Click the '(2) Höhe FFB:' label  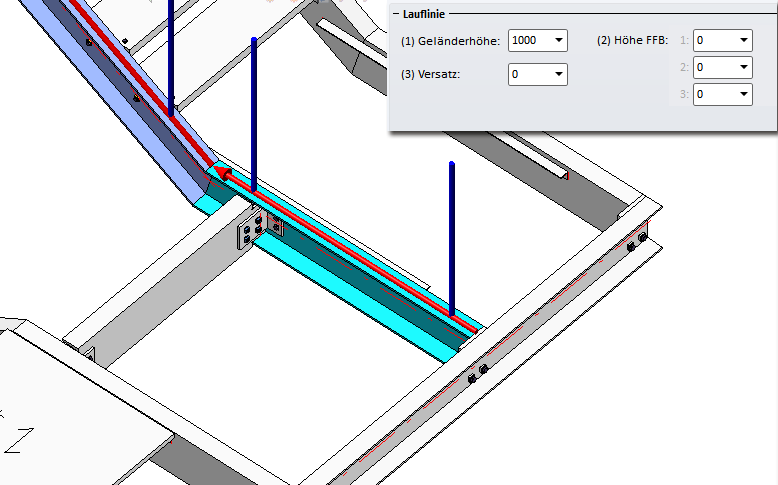tap(633, 41)
